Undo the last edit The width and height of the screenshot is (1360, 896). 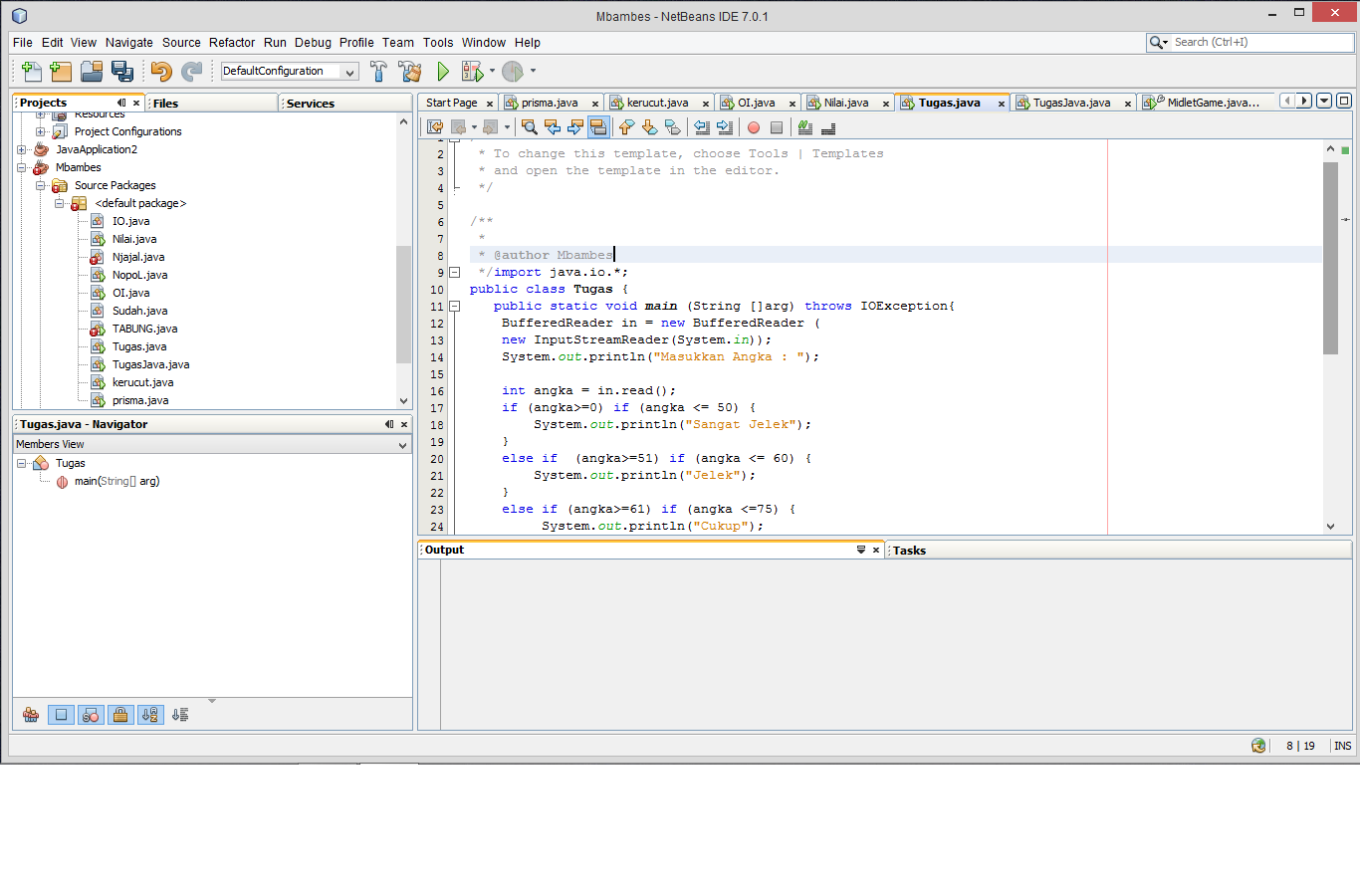point(159,71)
